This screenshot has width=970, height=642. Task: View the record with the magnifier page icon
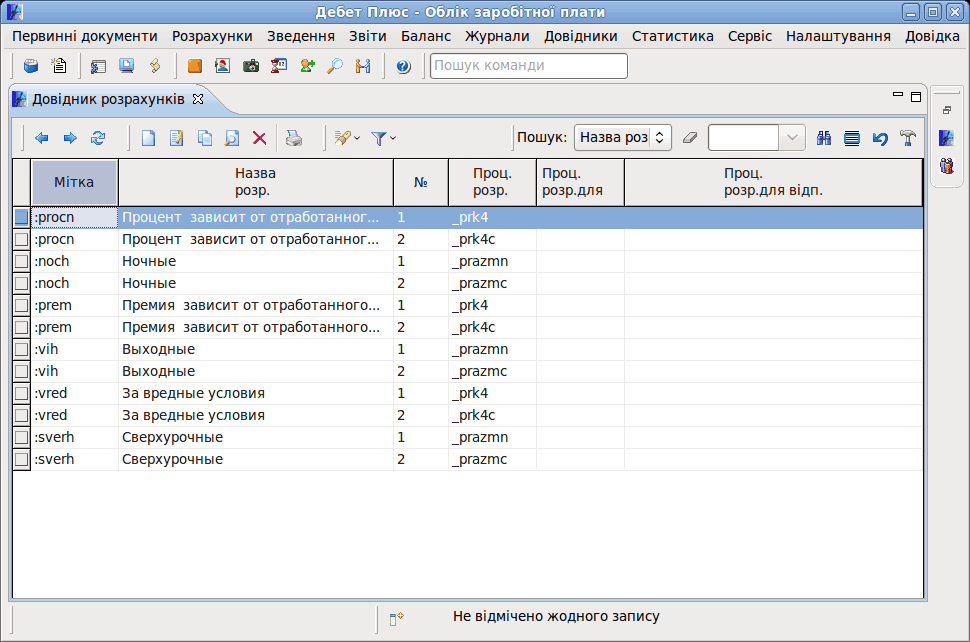[x=232, y=138]
